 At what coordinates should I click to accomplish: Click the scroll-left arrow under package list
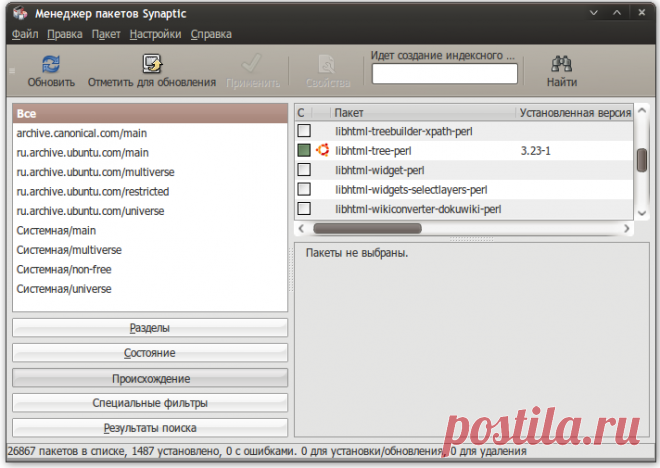tap(301, 229)
